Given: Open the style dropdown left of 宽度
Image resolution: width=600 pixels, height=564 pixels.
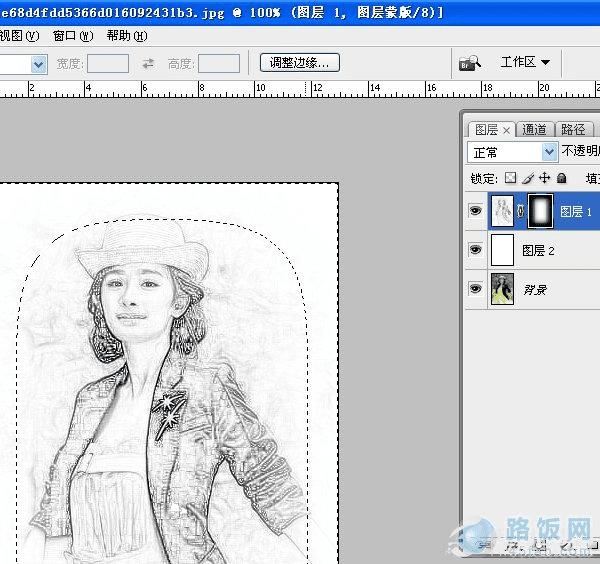Looking at the screenshot, I should click(x=38, y=63).
